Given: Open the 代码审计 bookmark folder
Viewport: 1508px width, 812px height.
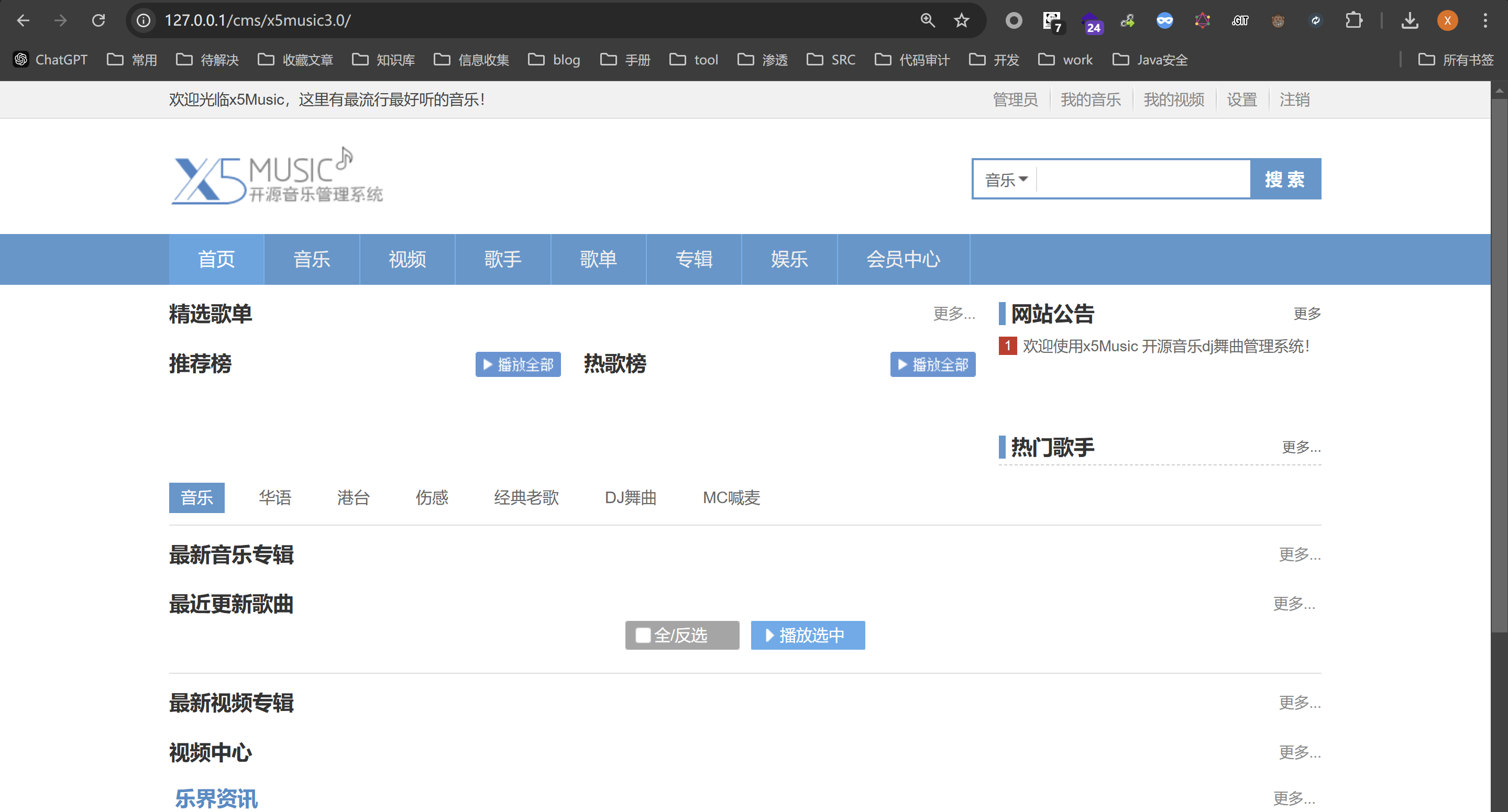Looking at the screenshot, I should (x=912, y=60).
